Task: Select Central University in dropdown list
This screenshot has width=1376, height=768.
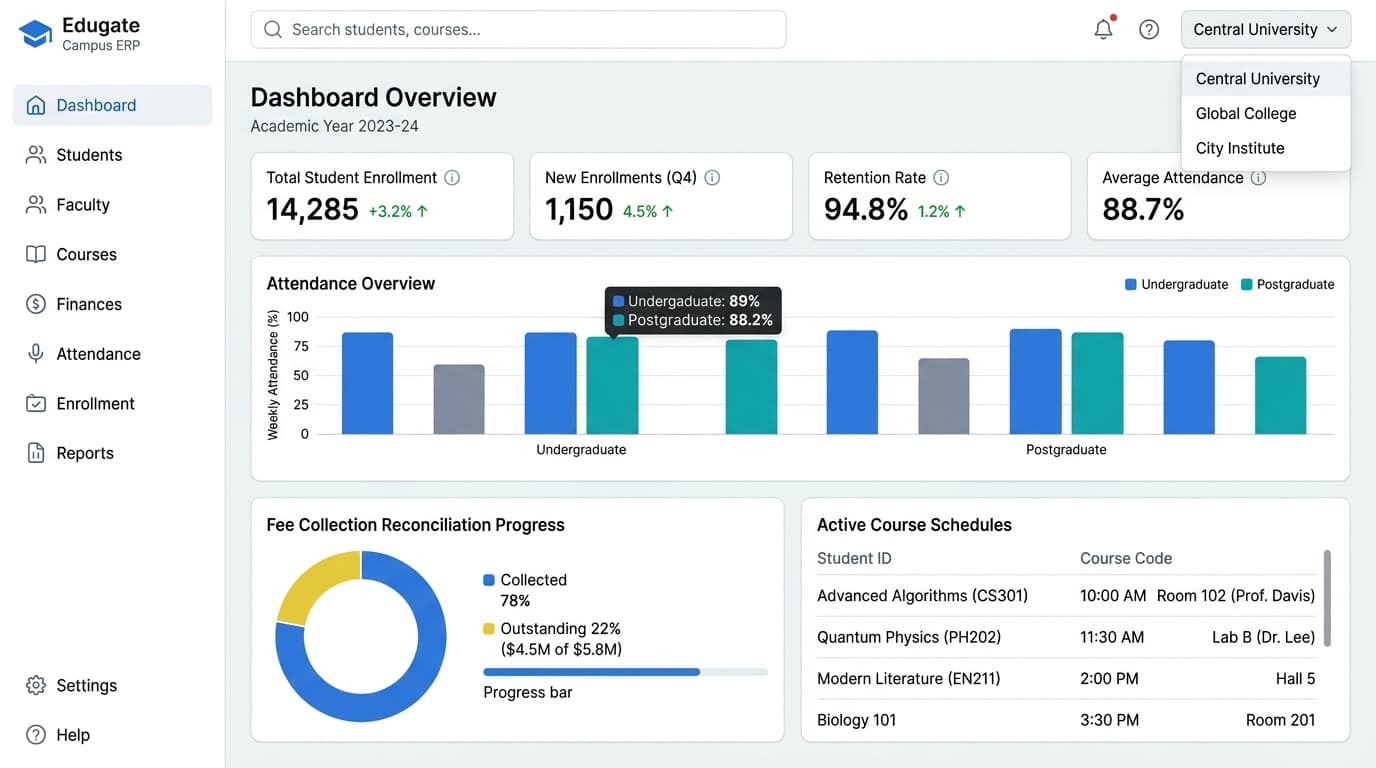Action: (1266, 79)
